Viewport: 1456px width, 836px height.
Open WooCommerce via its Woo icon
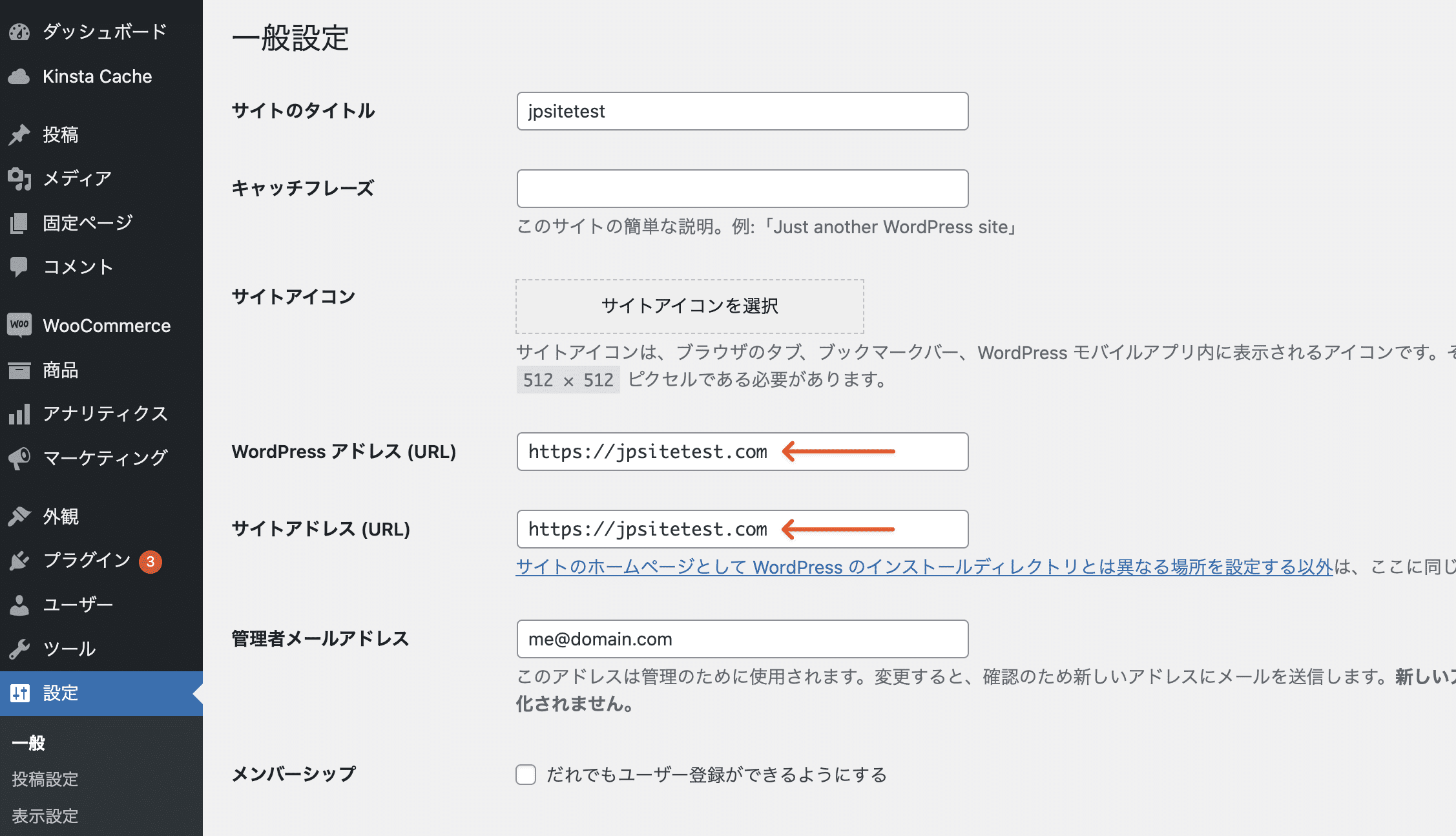coord(20,325)
